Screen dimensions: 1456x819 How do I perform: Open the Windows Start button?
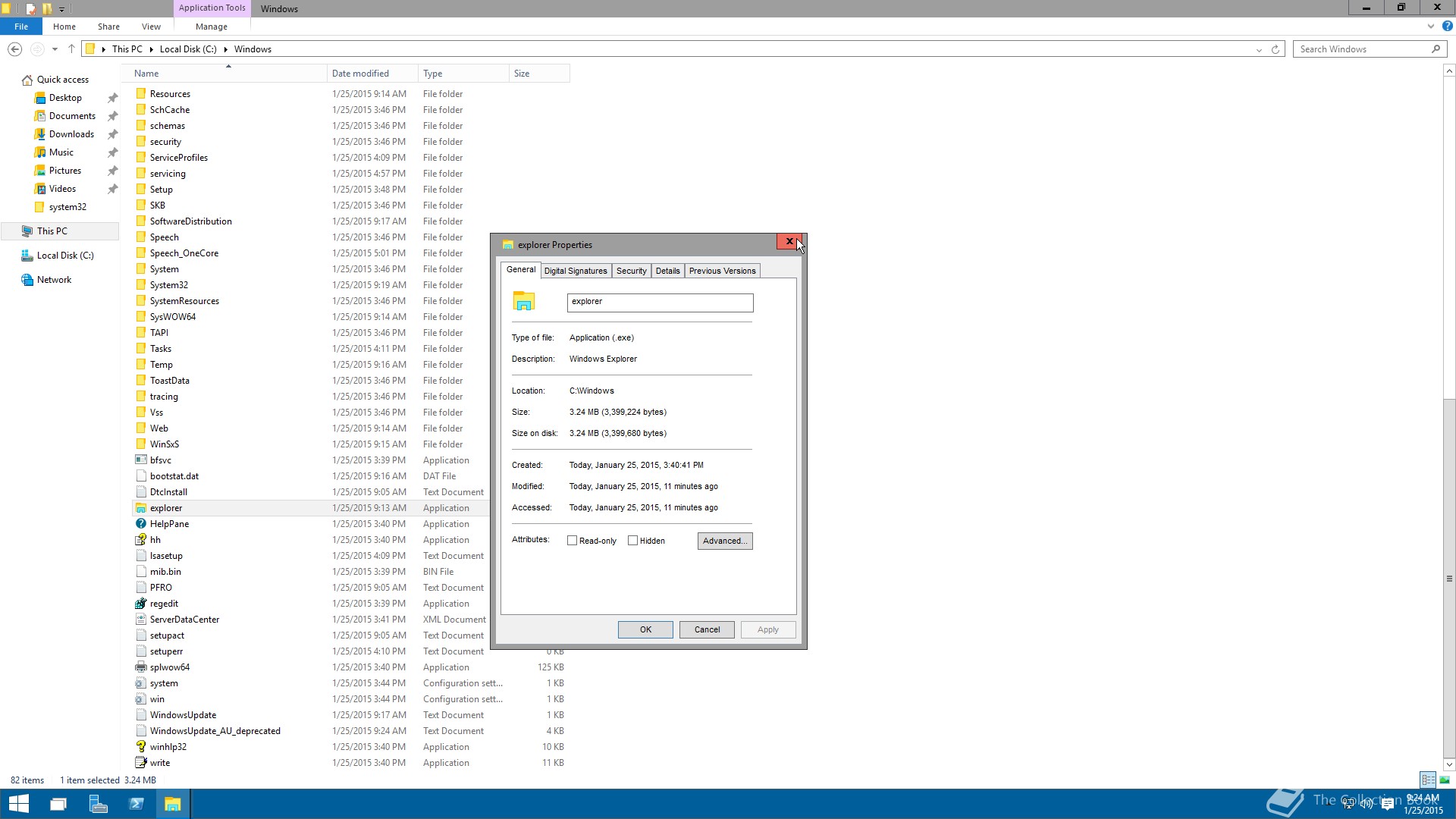pyautogui.click(x=18, y=804)
